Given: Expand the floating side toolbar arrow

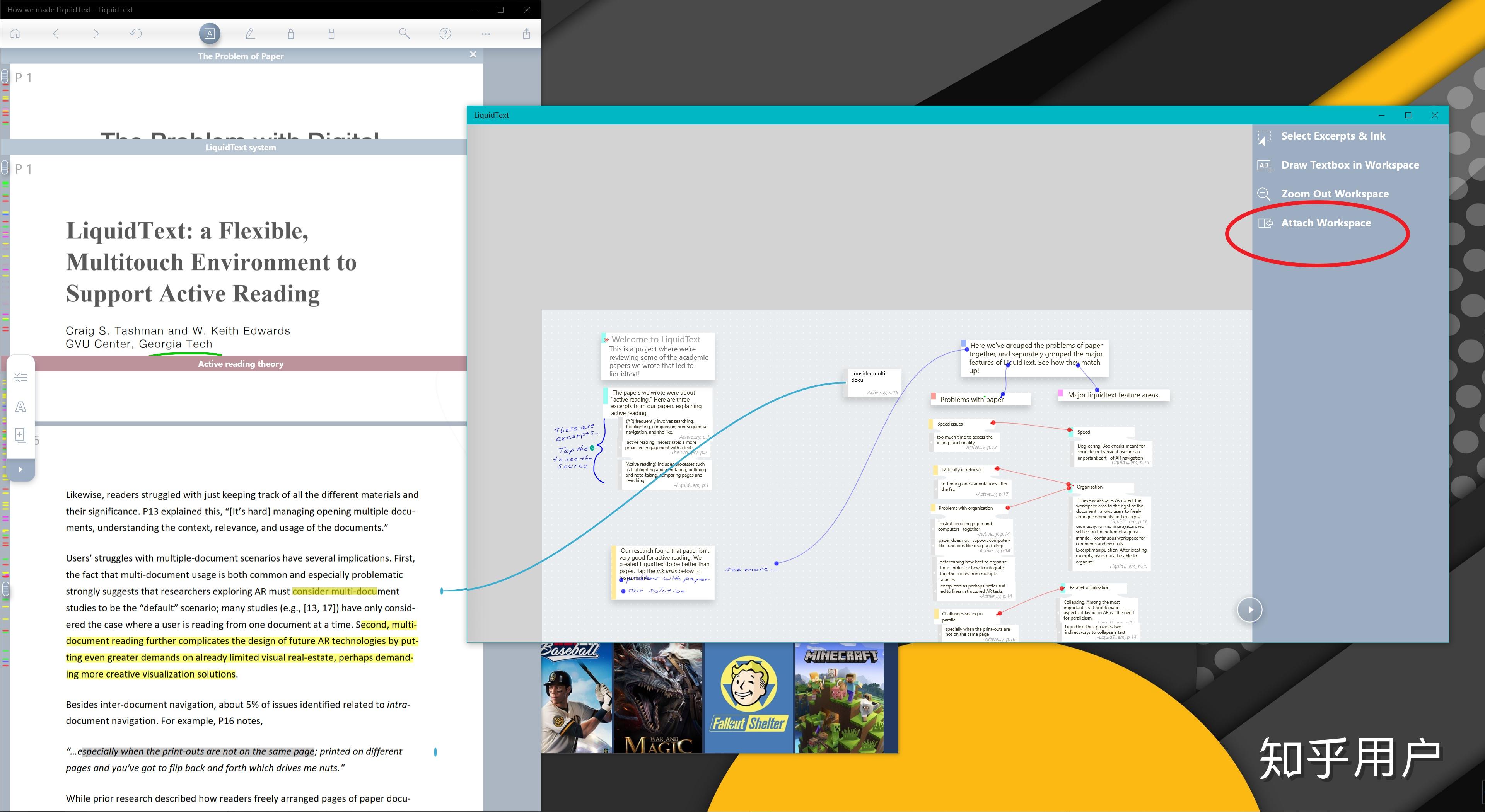Looking at the screenshot, I should (x=21, y=469).
